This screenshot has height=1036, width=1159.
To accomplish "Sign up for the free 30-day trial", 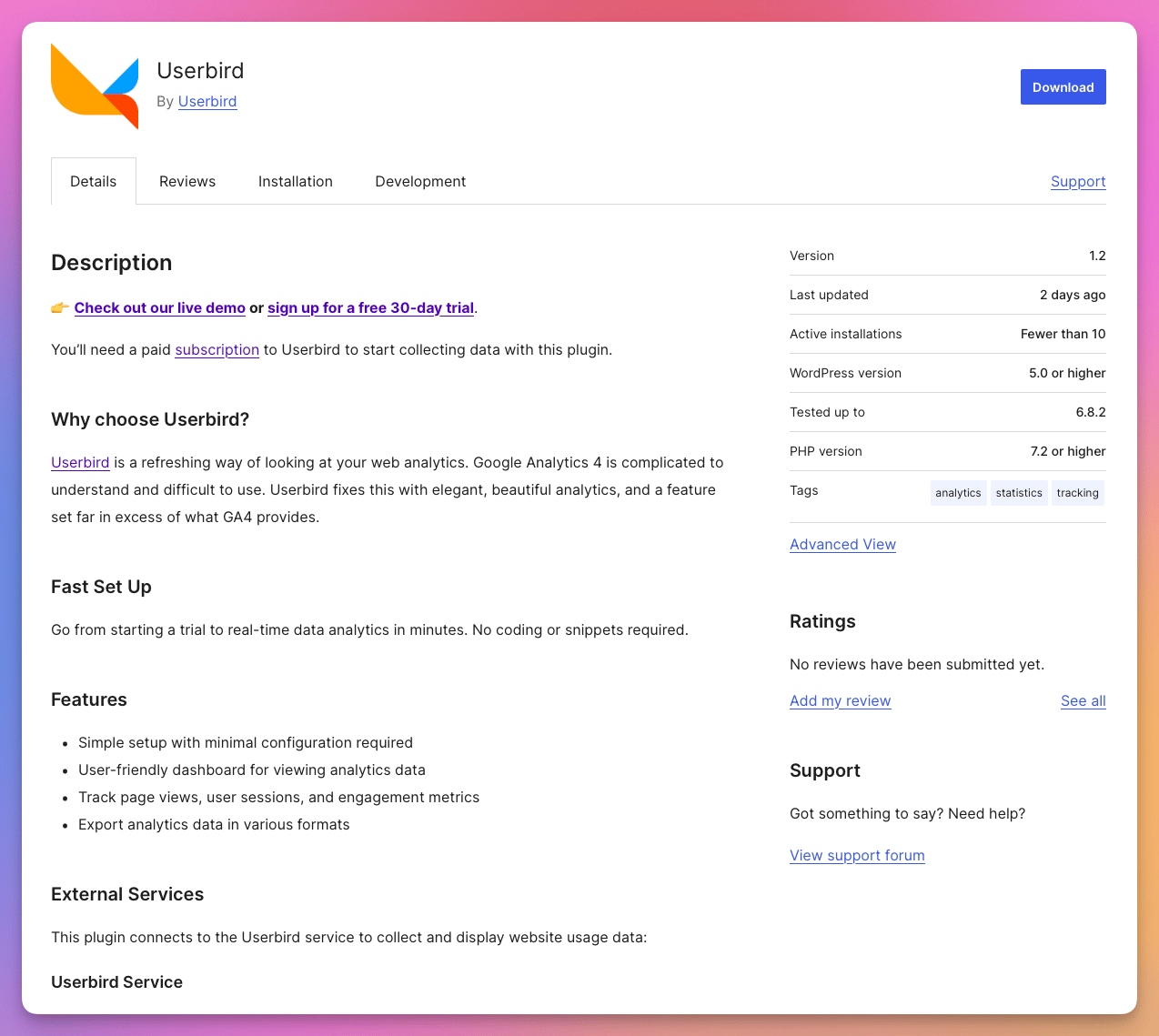I will tap(370, 307).
